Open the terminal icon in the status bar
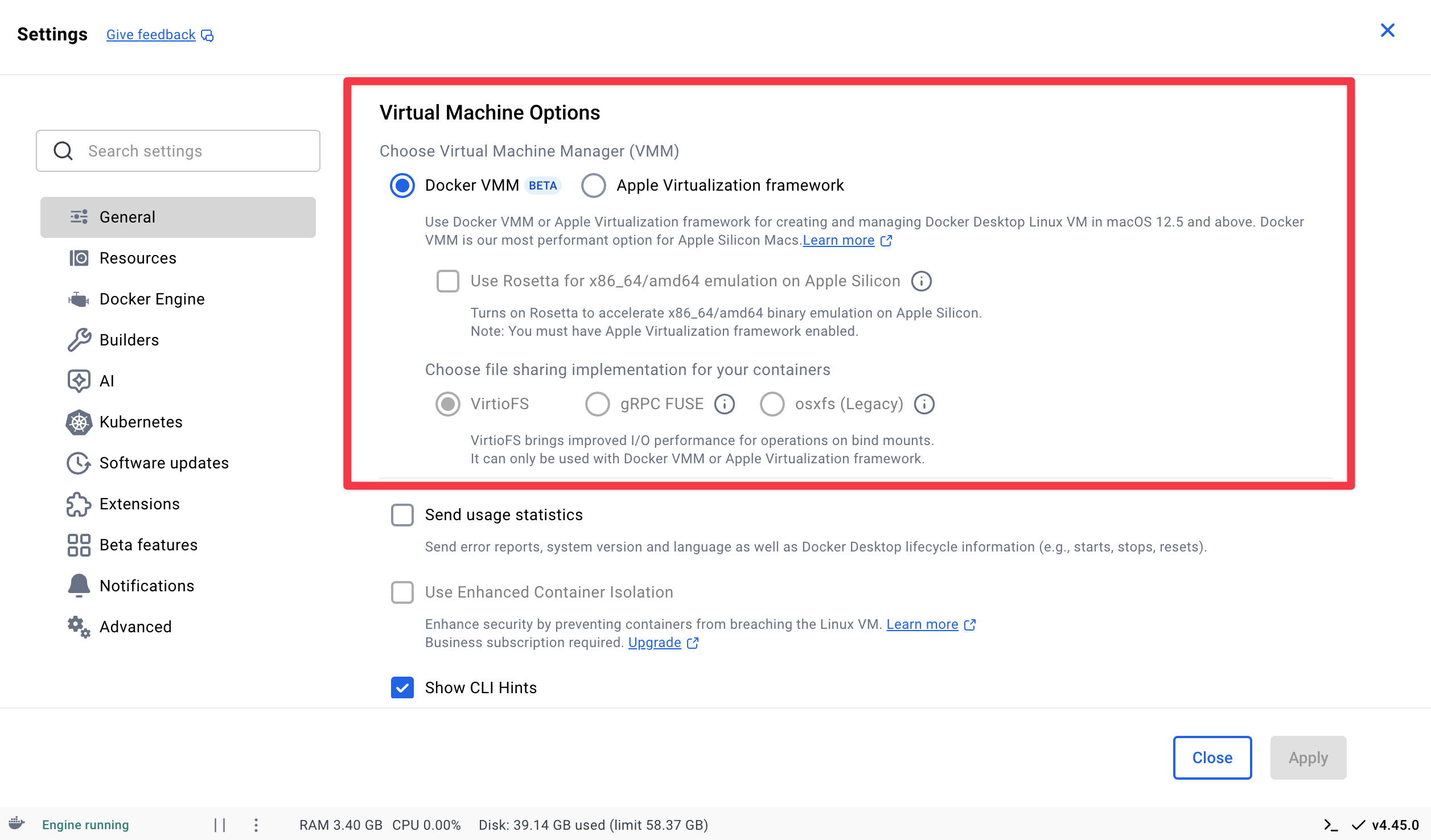Image resolution: width=1431 pixels, height=840 pixels. [1330, 824]
